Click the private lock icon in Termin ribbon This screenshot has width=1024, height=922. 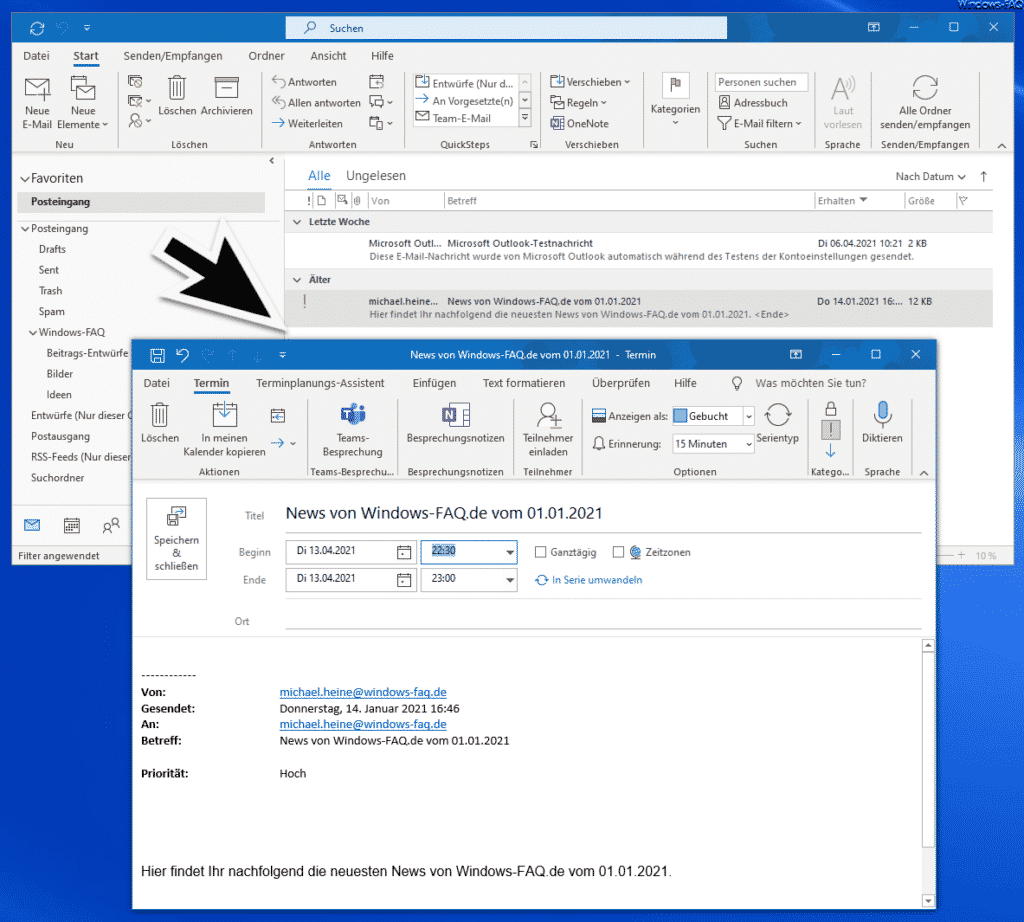831,409
